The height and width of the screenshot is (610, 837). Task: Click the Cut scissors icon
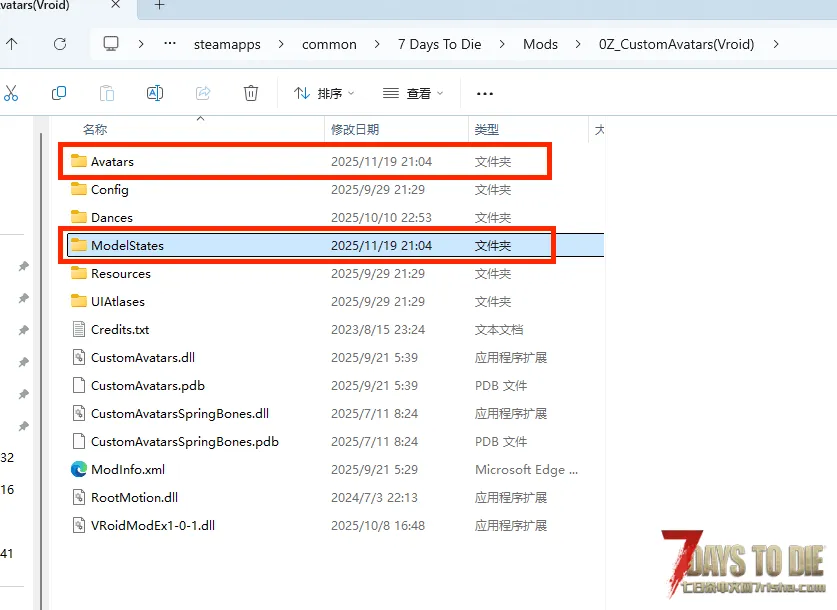coord(11,93)
